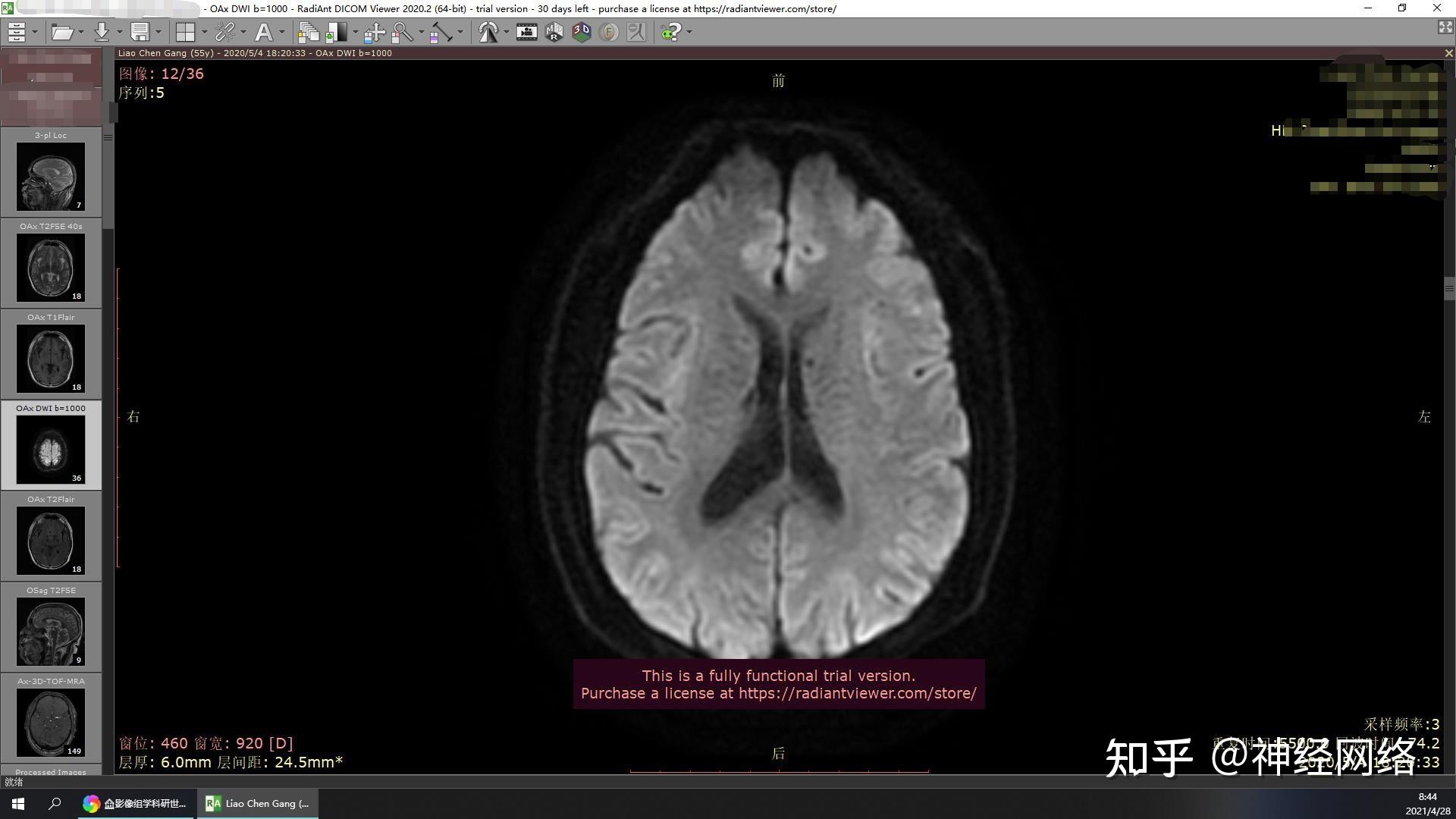Expand the screen layout split dropdown arrow
1456x819 pixels.
coord(204,32)
